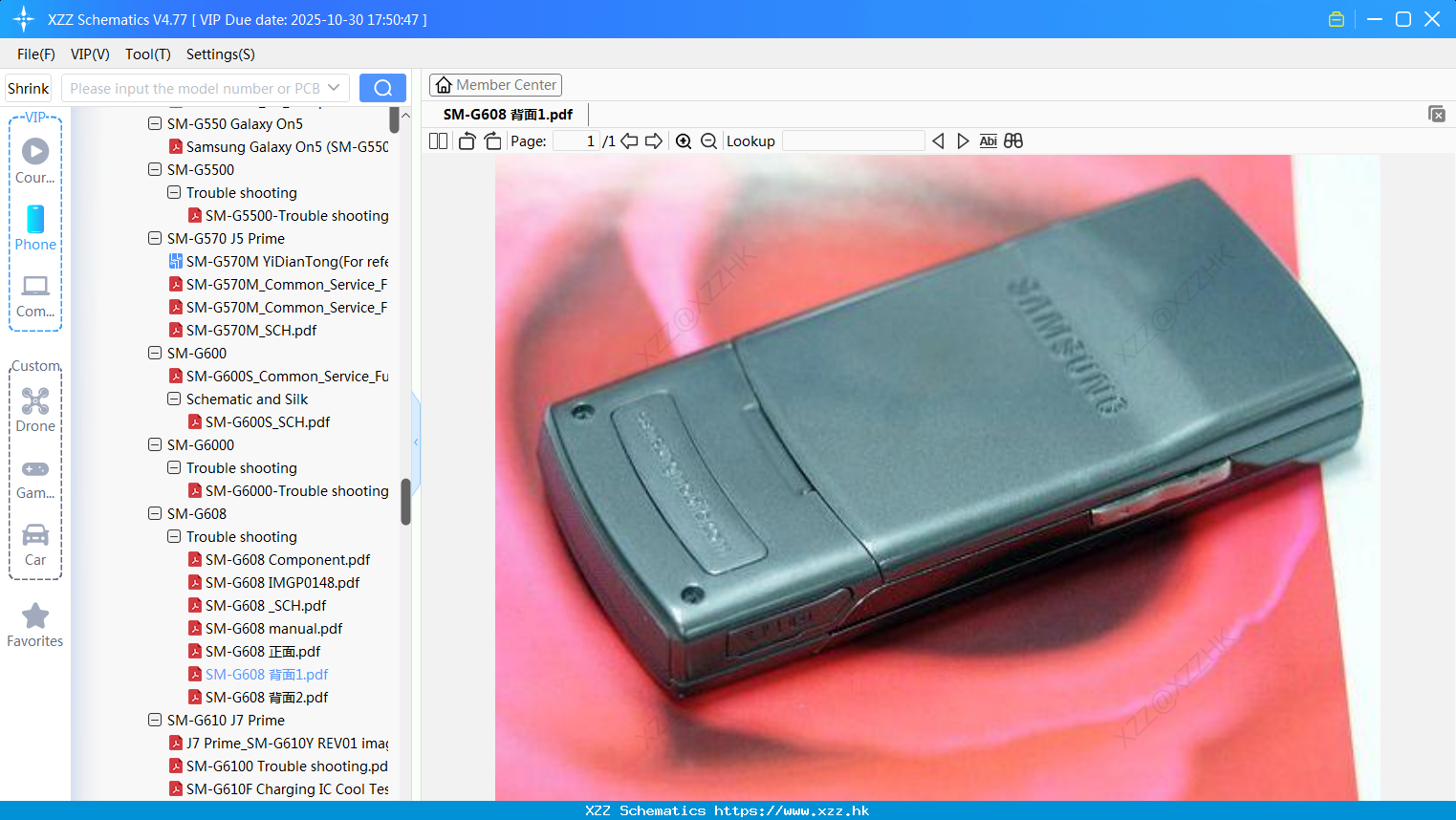Open the File(F) menu

click(36, 54)
